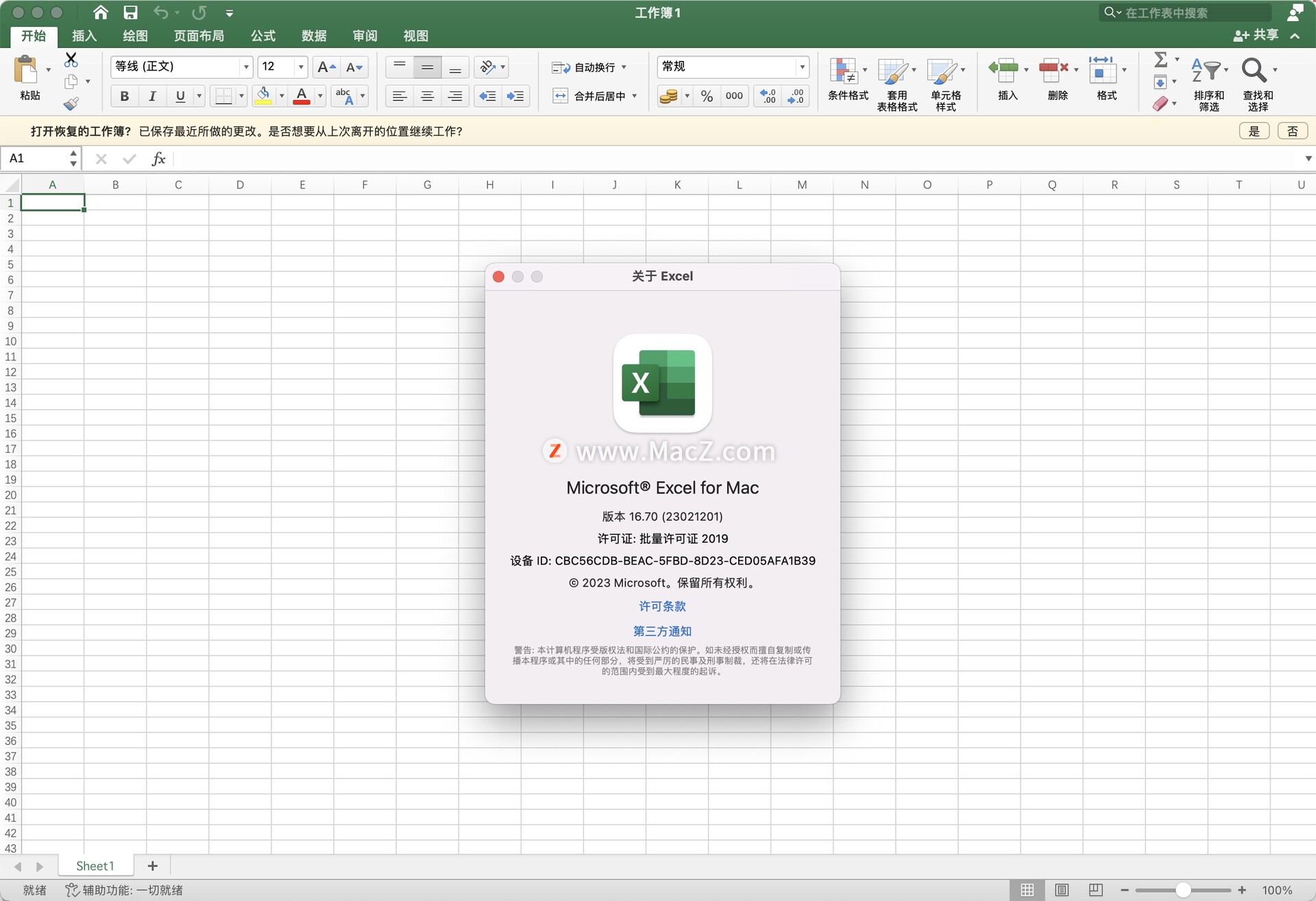Click No button in recovery bar
This screenshot has width=1316, height=901.
click(1293, 131)
